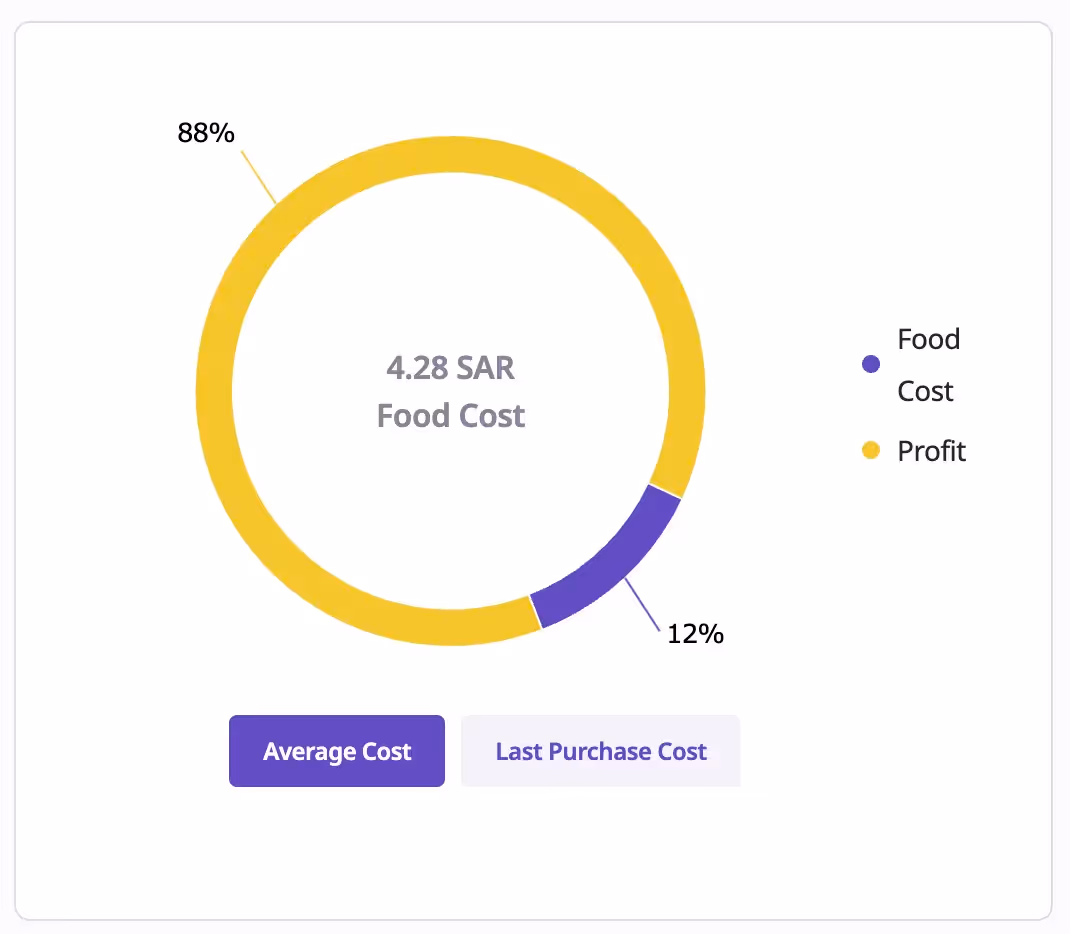Click the Food Cost center label
This screenshot has width=1070, height=934.
pyautogui.click(x=451, y=416)
